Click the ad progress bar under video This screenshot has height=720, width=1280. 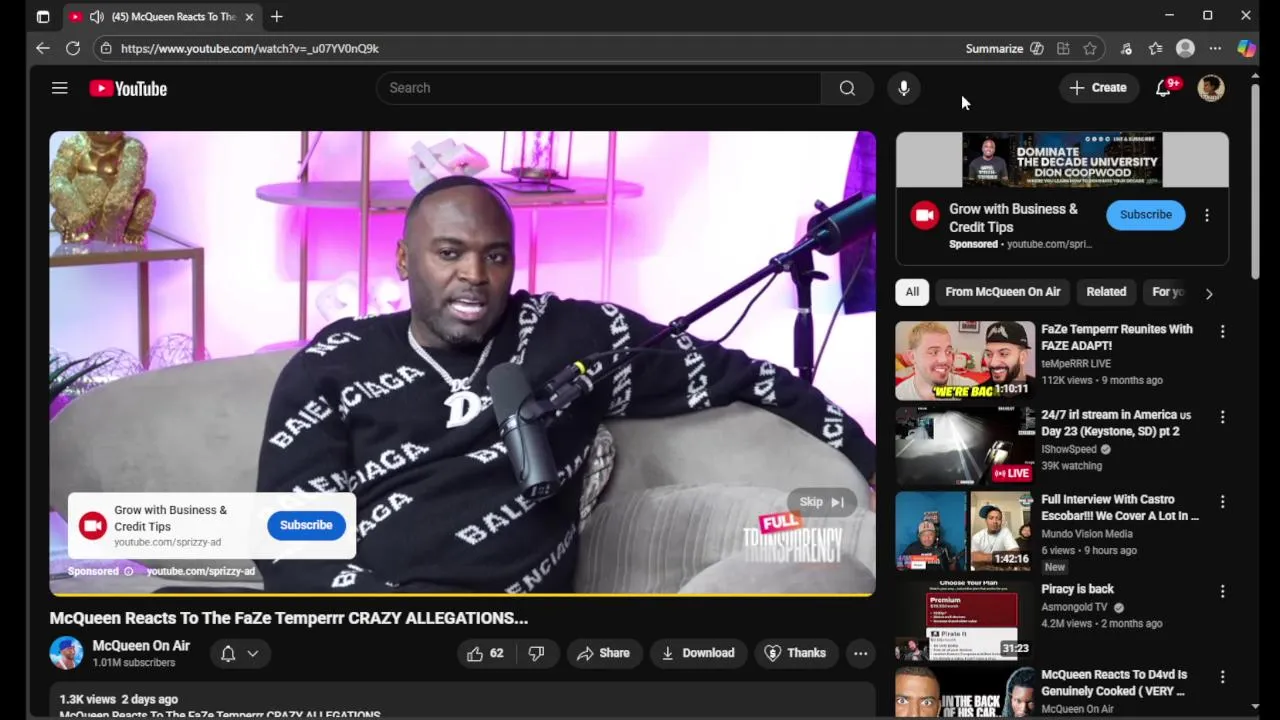pos(462,595)
